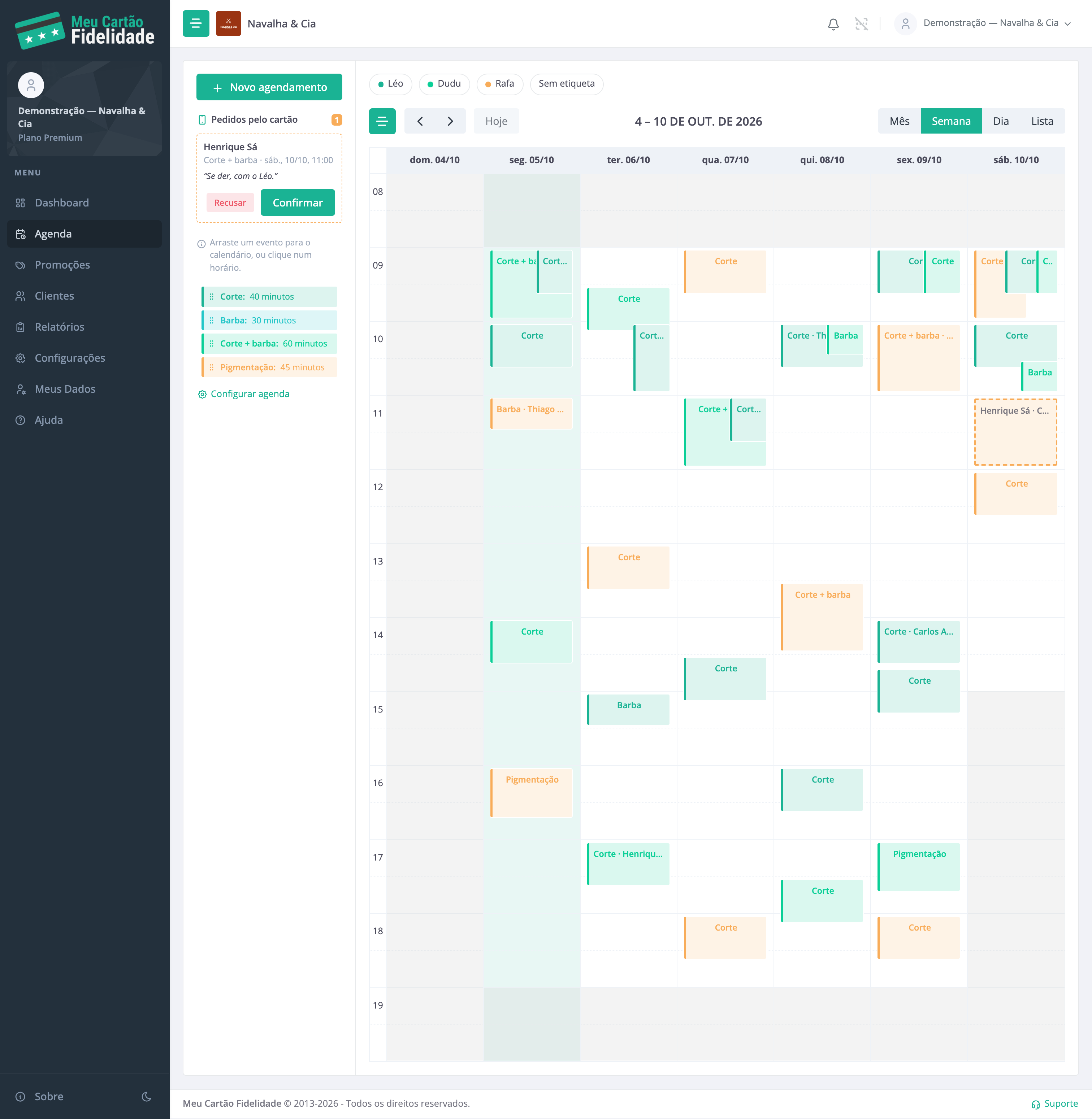Viewport: 1092px width, 1119px height.
Task: Open Promoções in the sidebar
Action: click(x=84, y=265)
